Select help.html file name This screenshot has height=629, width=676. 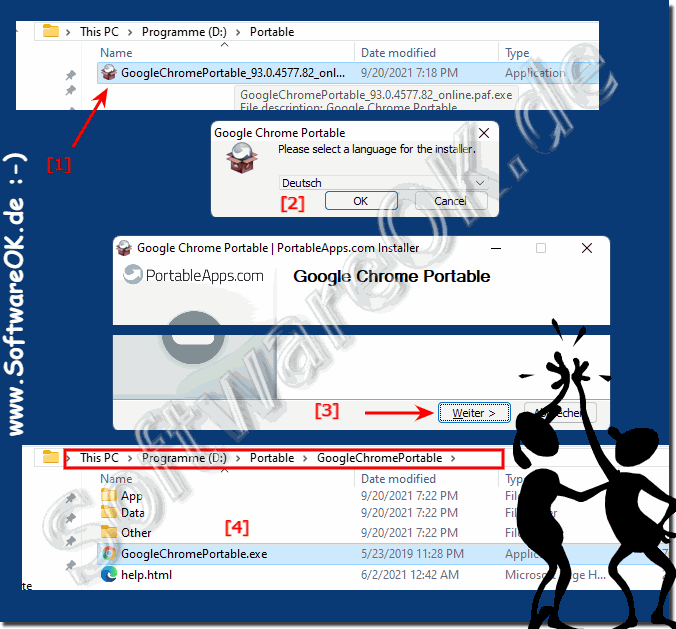click(147, 575)
